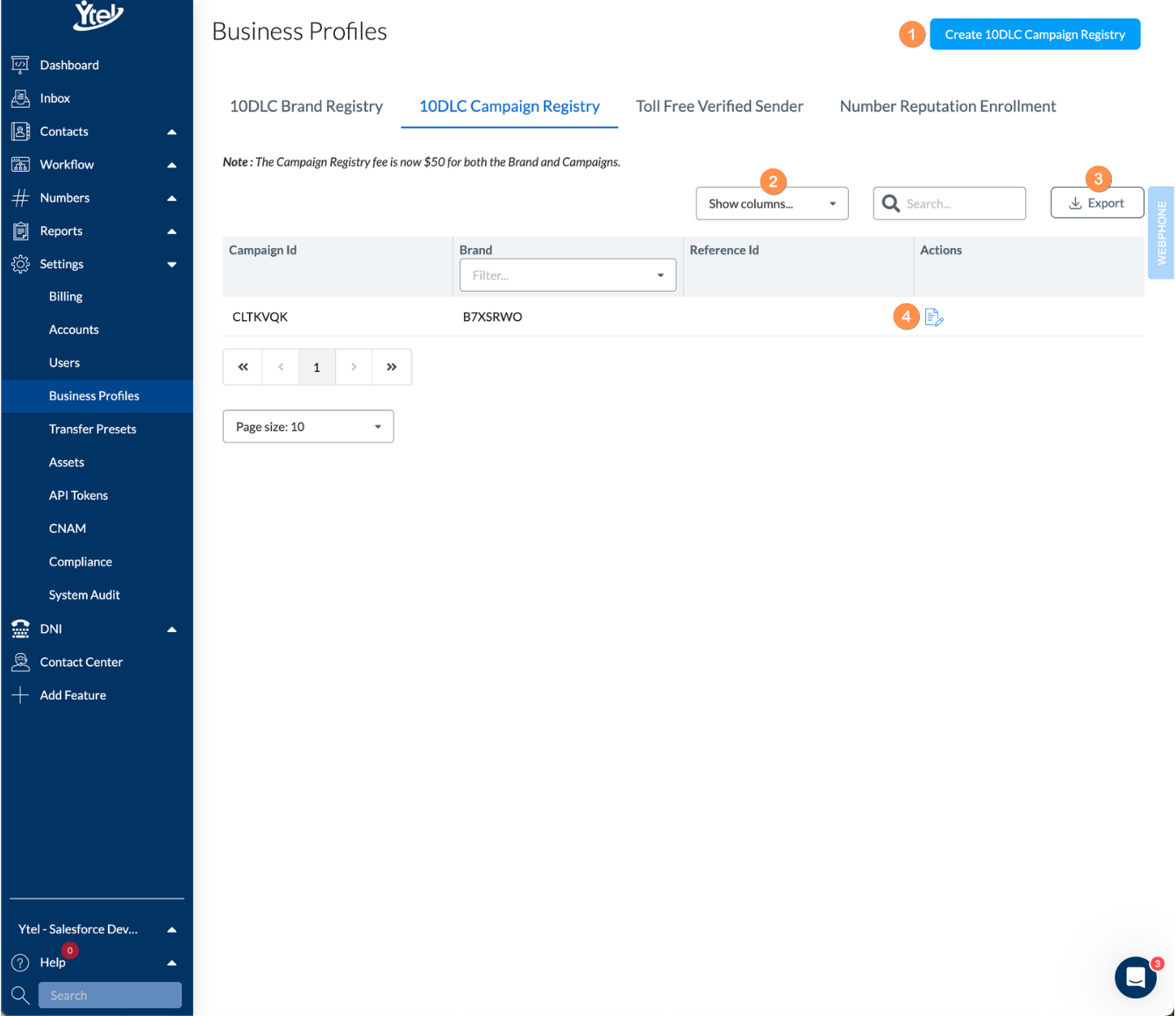Go to first page of results

click(x=243, y=367)
